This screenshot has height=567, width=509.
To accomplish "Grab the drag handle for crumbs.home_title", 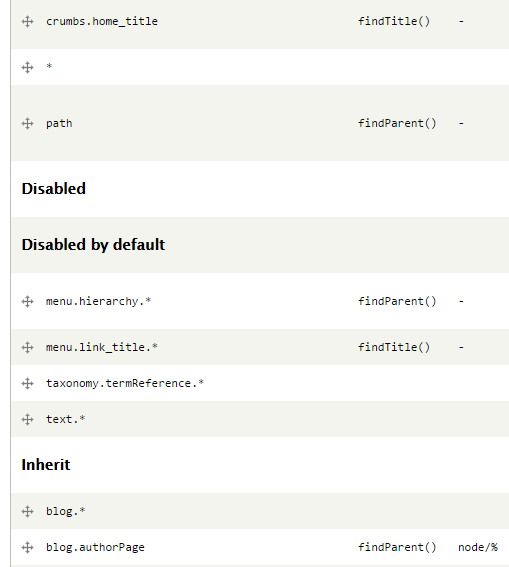I will pos(27,22).
